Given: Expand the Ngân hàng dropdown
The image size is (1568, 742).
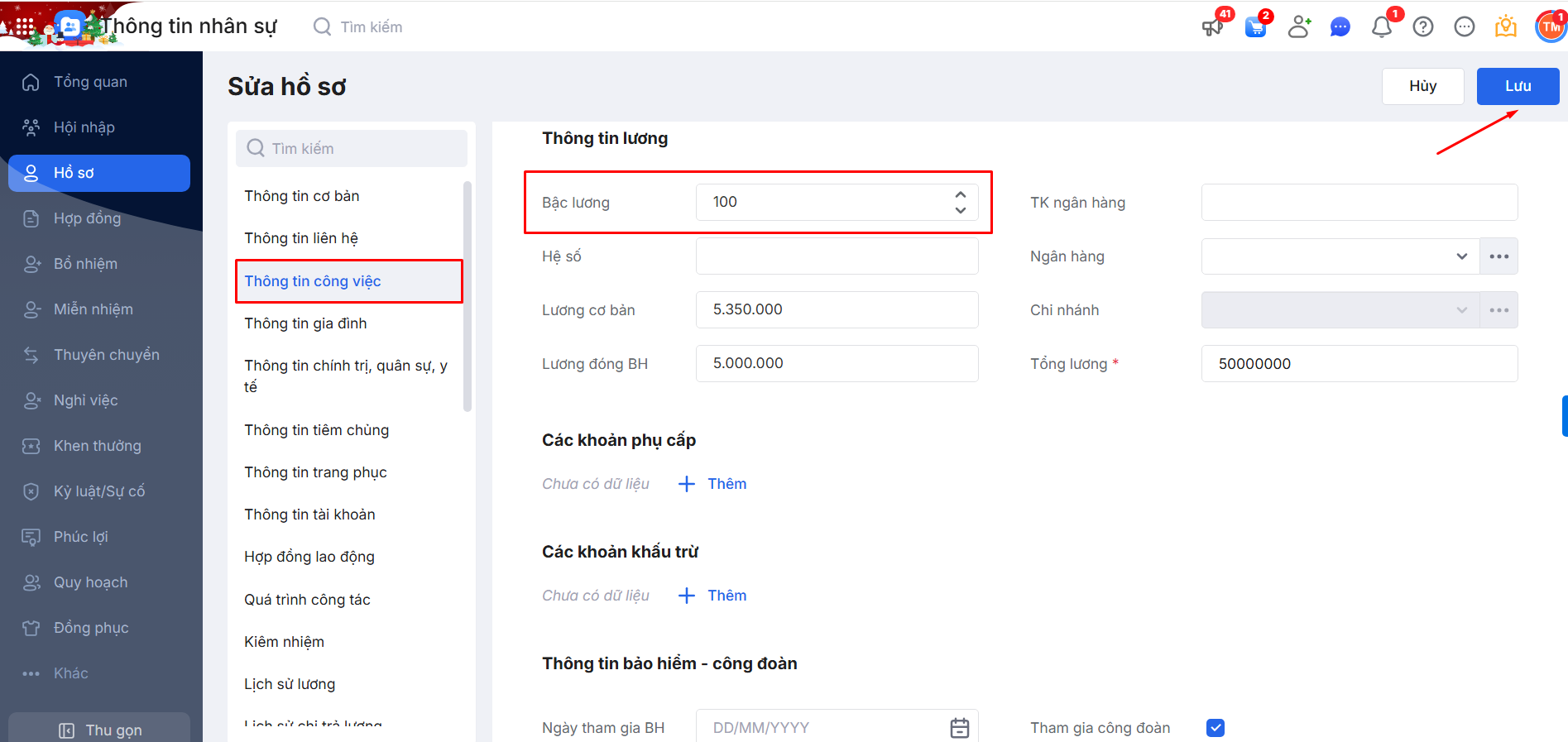Looking at the screenshot, I should tap(1461, 256).
